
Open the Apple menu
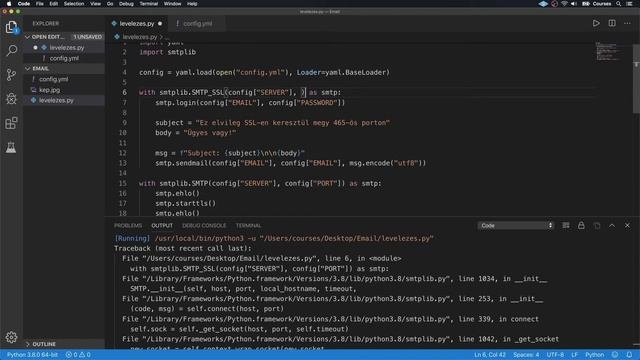click(x=9, y=4)
